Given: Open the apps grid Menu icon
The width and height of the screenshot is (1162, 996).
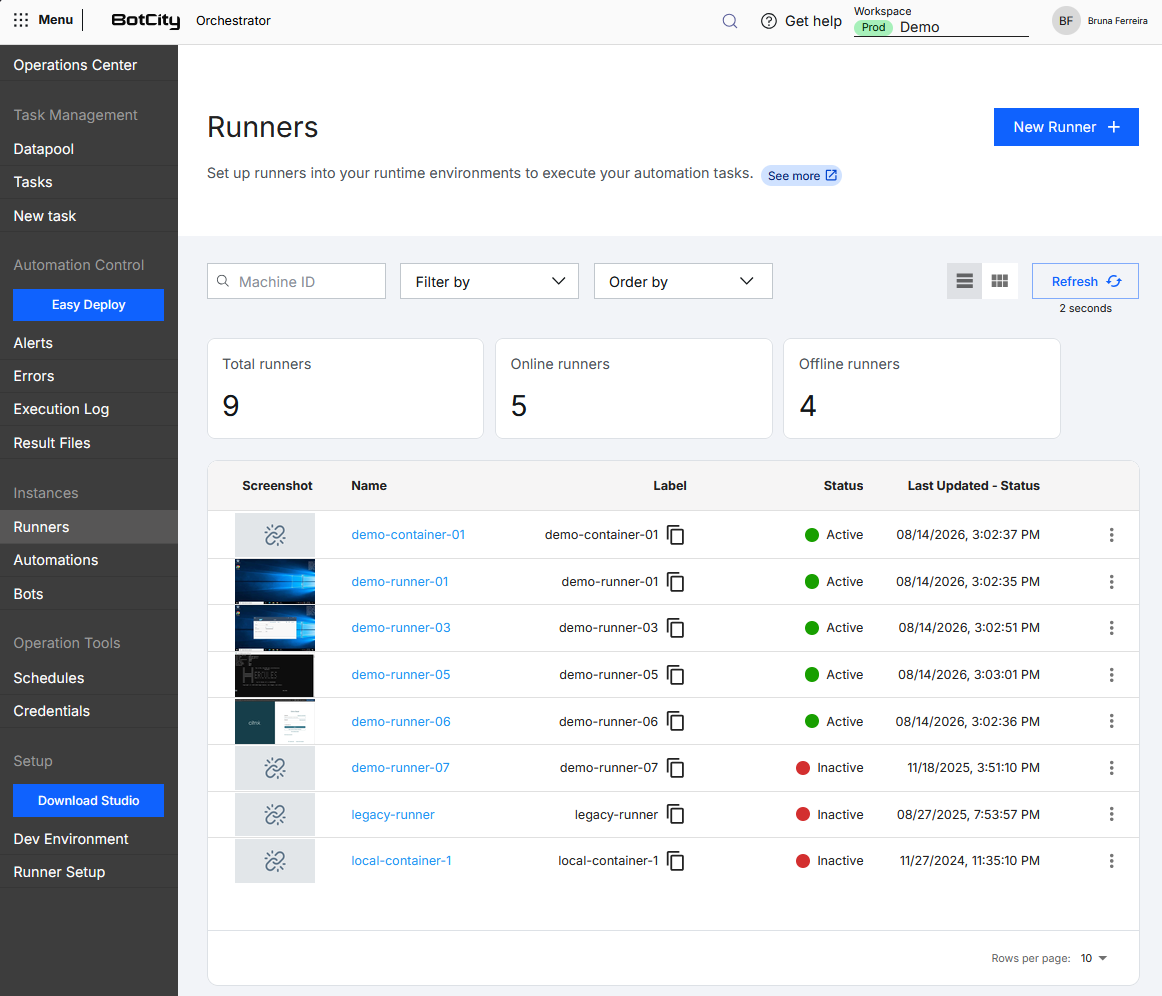Looking at the screenshot, I should coord(21,20).
